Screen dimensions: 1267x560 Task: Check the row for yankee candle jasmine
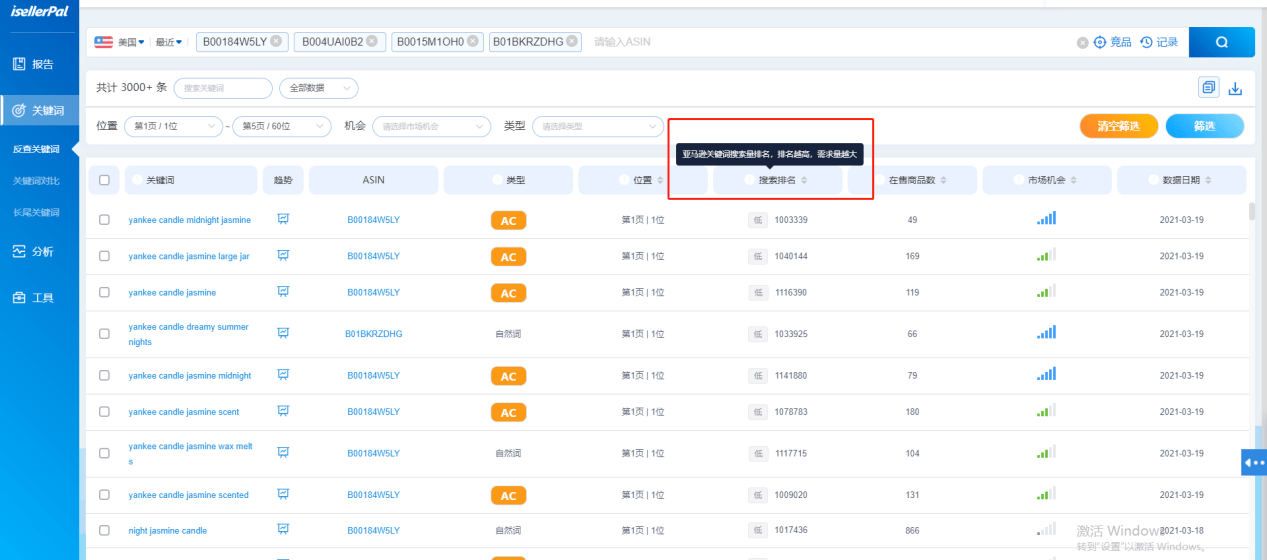point(104,293)
